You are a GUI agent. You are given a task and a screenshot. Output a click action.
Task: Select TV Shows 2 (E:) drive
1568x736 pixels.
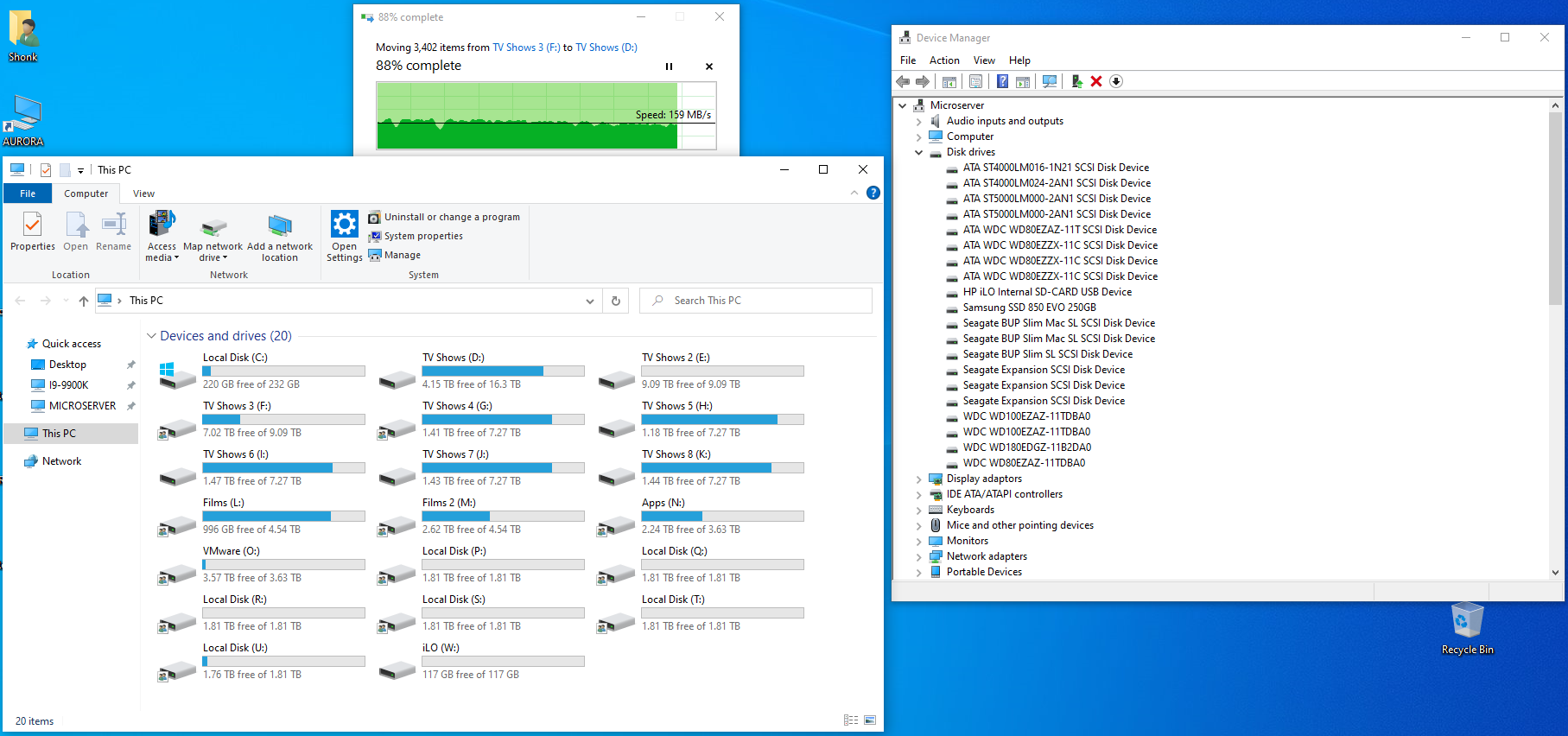(701, 371)
